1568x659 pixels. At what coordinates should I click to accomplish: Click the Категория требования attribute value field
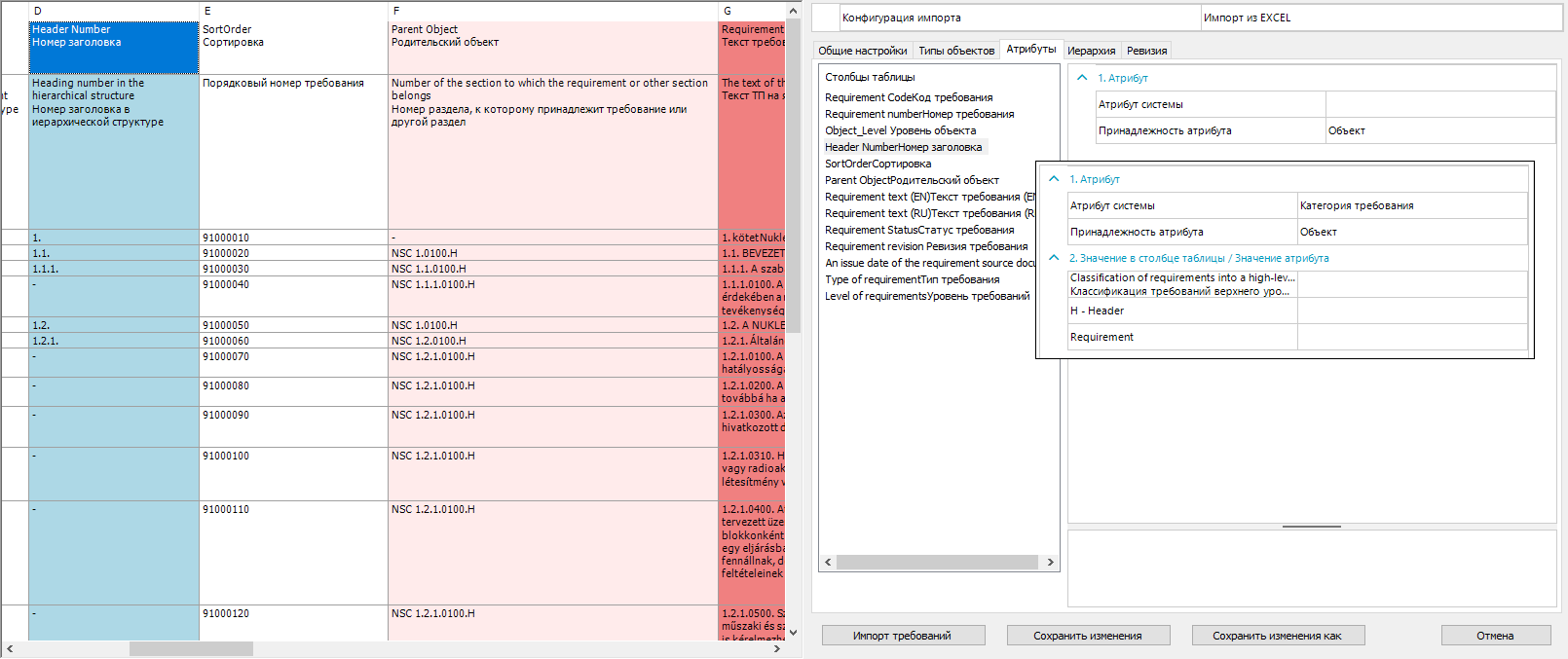pyautogui.click(x=1411, y=205)
